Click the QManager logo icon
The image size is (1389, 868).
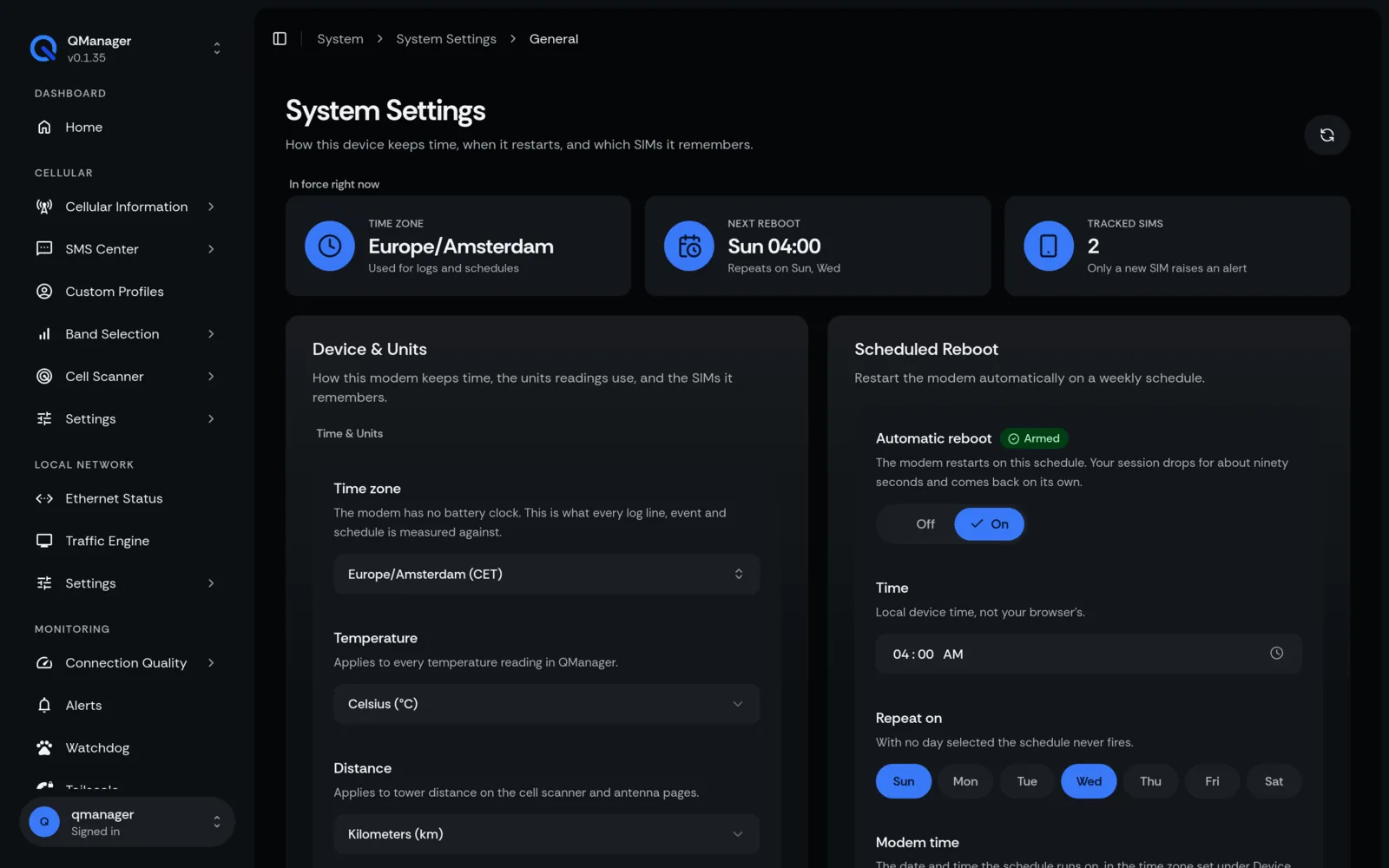point(43,49)
